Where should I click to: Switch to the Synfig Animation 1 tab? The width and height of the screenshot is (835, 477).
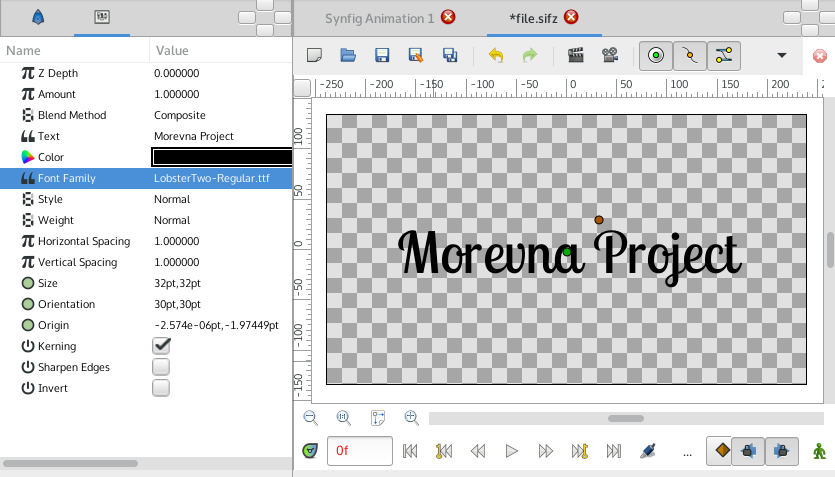click(379, 19)
